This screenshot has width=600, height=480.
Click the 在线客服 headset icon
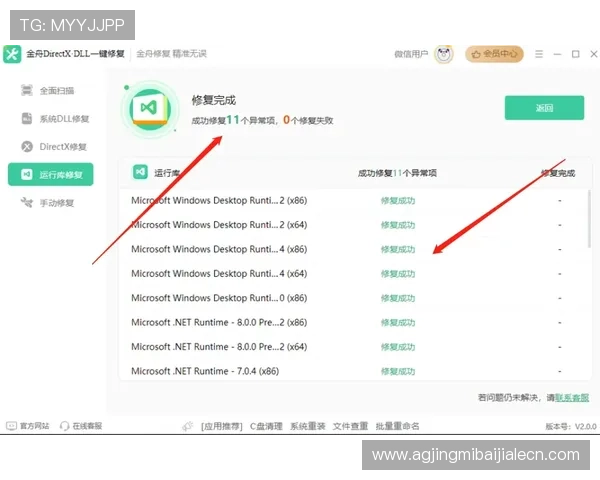pos(64,426)
